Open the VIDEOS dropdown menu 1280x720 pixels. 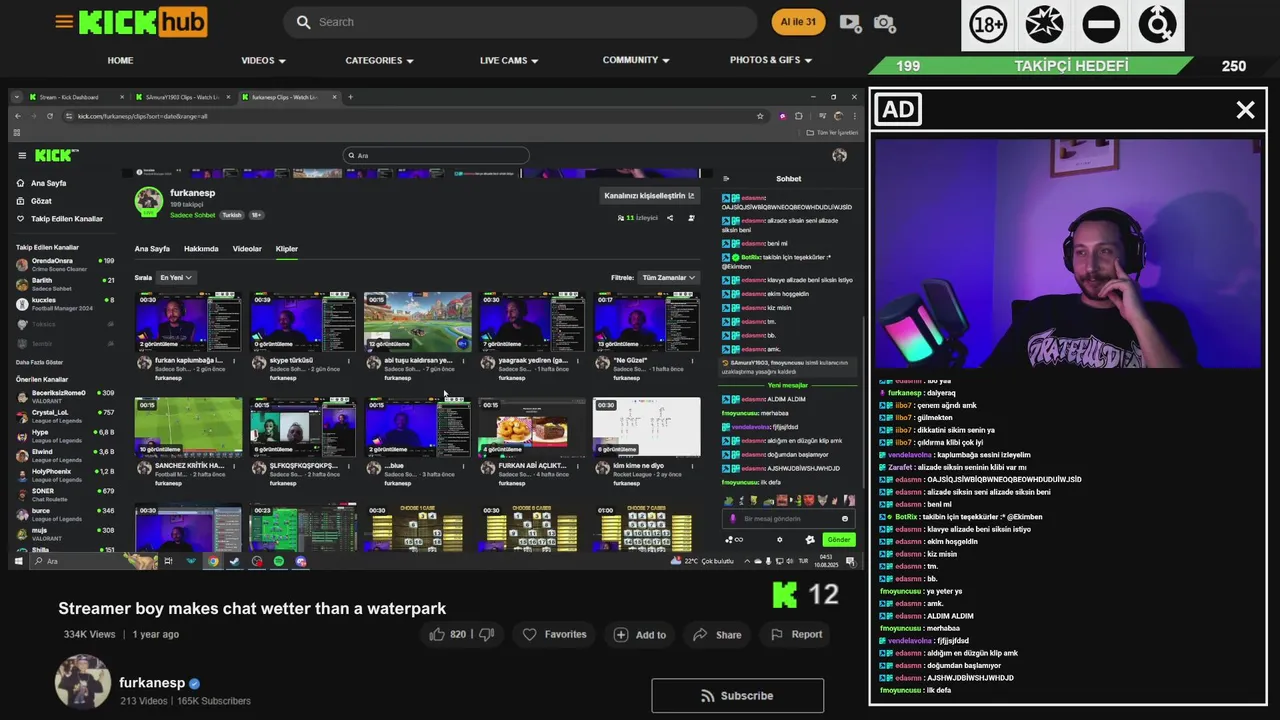pos(263,60)
